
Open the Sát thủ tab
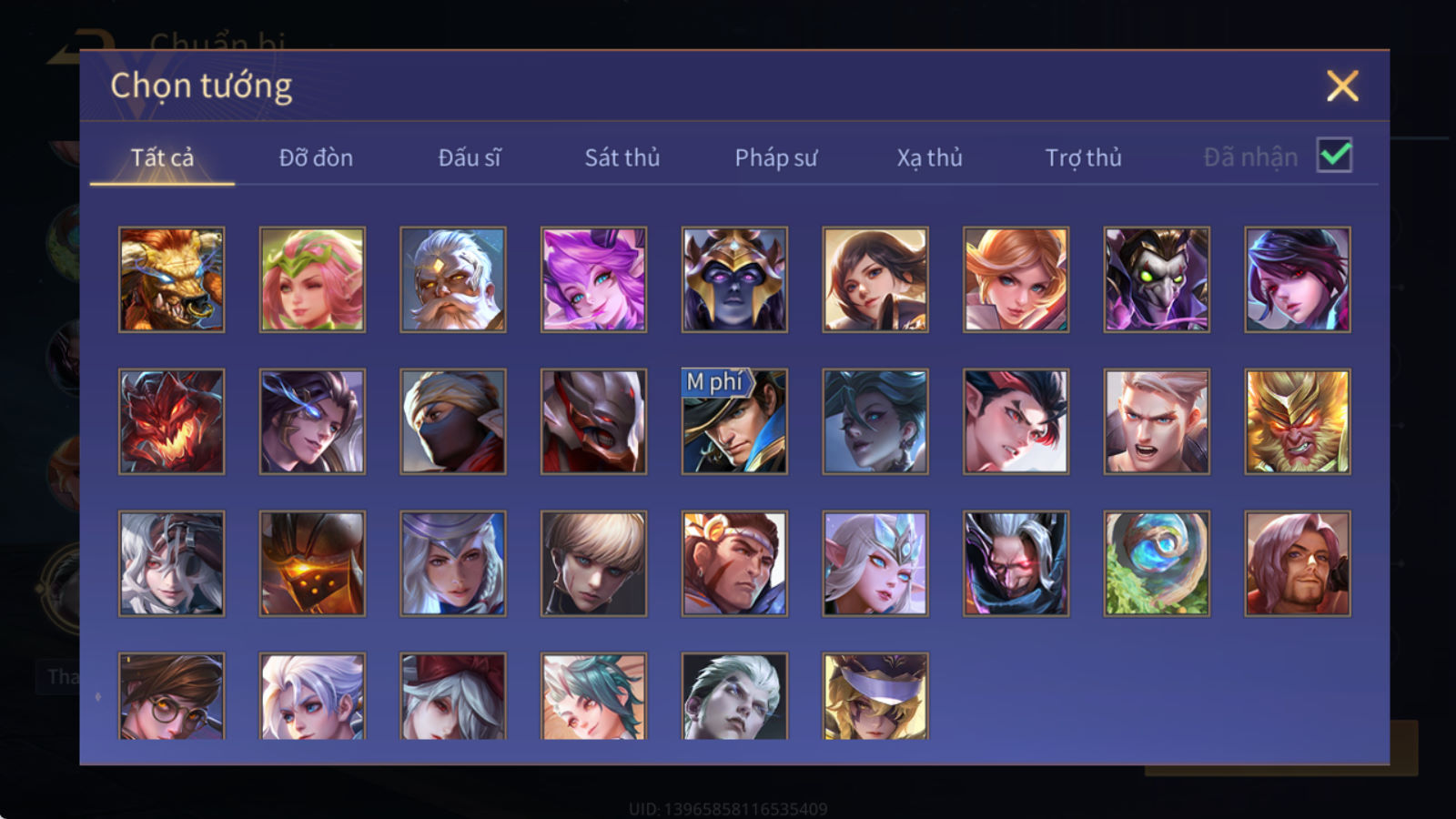[x=622, y=157]
